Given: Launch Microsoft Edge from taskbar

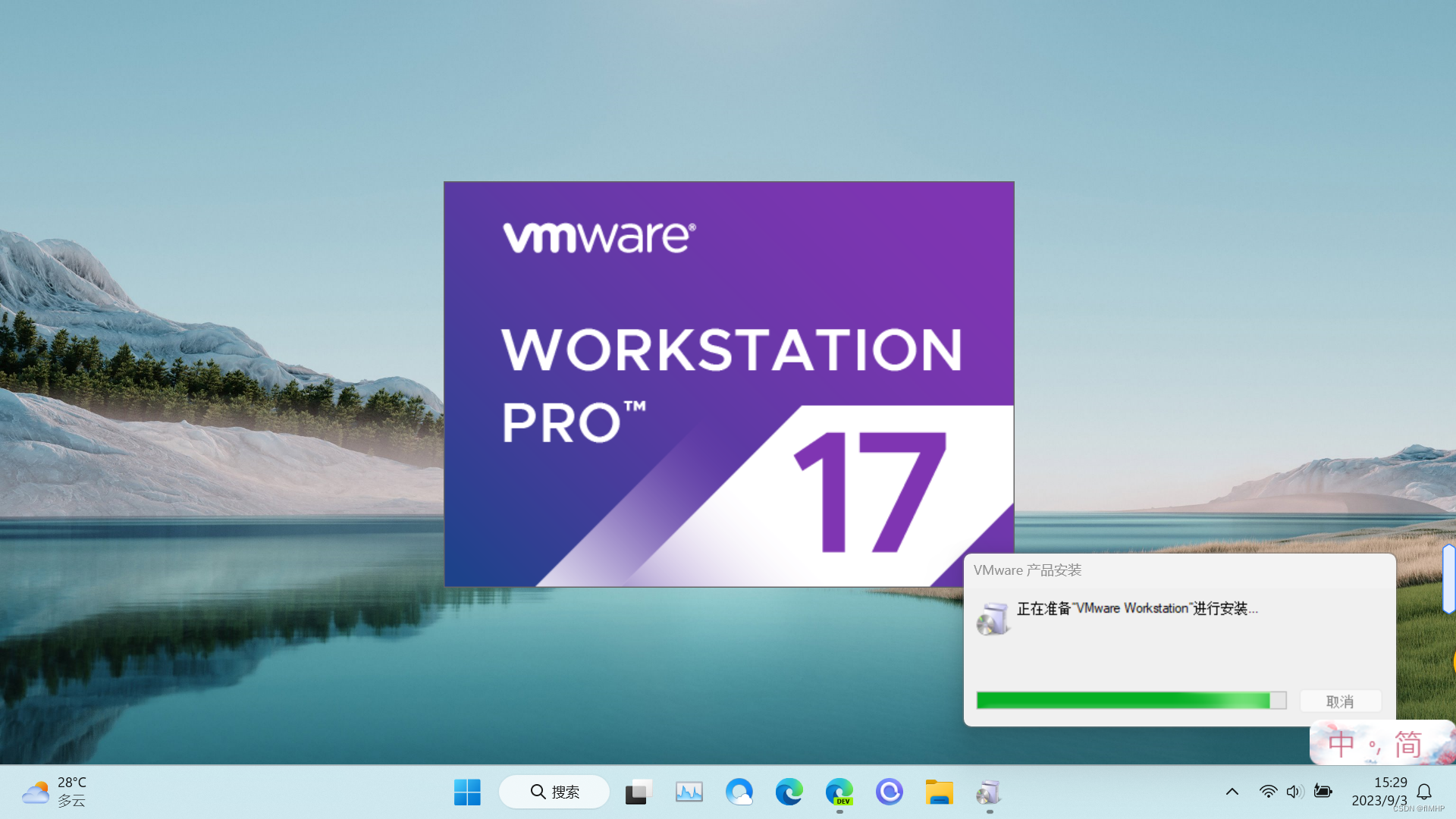Looking at the screenshot, I should click(x=789, y=792).
